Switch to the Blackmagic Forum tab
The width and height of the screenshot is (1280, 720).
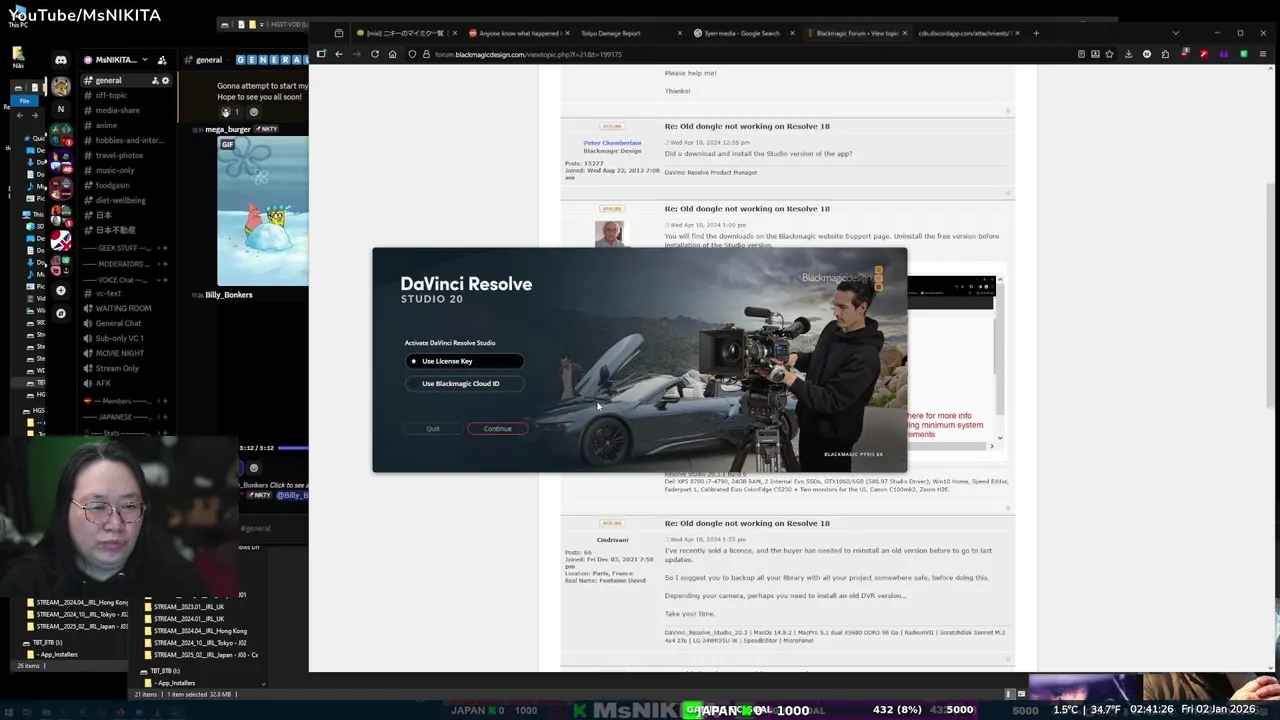(857, 33)
